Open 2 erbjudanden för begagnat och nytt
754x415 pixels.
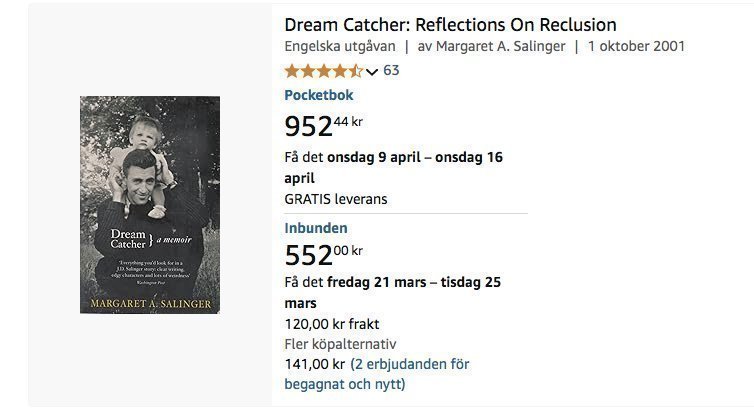coord(377,374)
